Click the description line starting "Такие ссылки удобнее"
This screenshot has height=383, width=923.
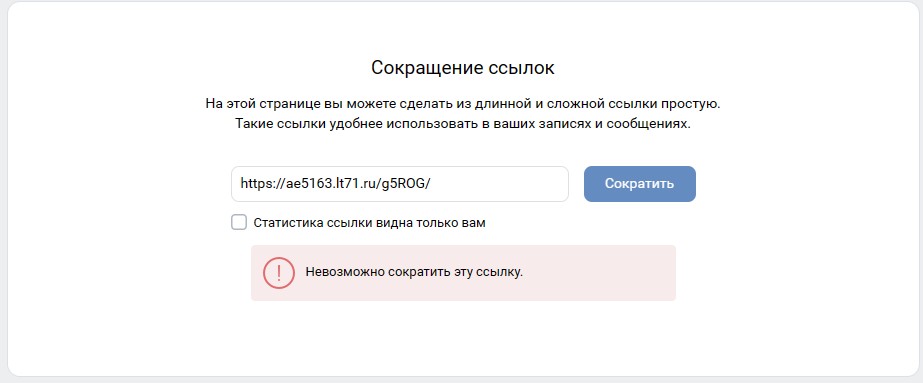tap(463, 125)
